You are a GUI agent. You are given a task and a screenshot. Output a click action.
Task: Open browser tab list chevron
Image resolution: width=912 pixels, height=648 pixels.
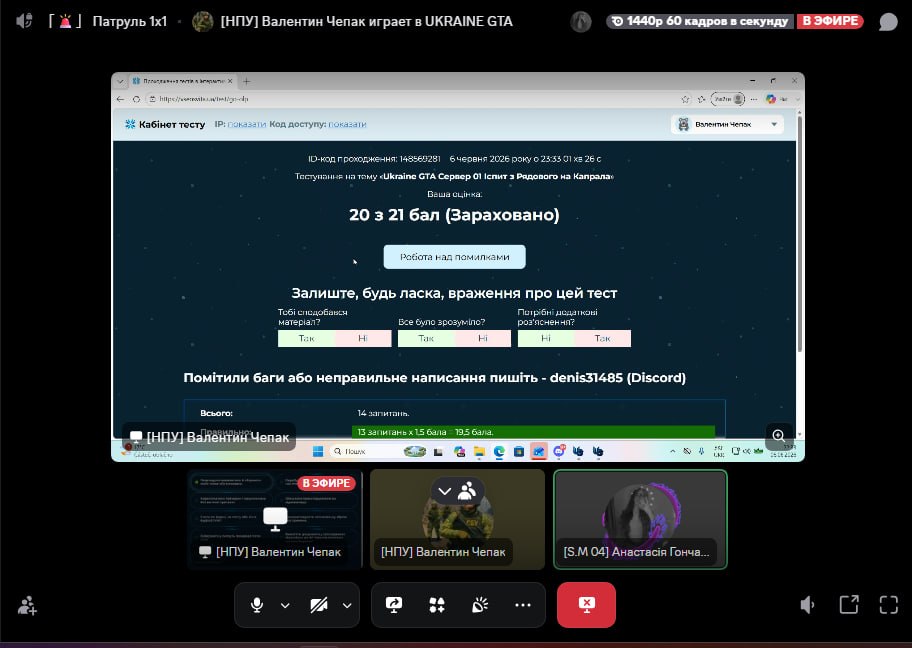120,81
